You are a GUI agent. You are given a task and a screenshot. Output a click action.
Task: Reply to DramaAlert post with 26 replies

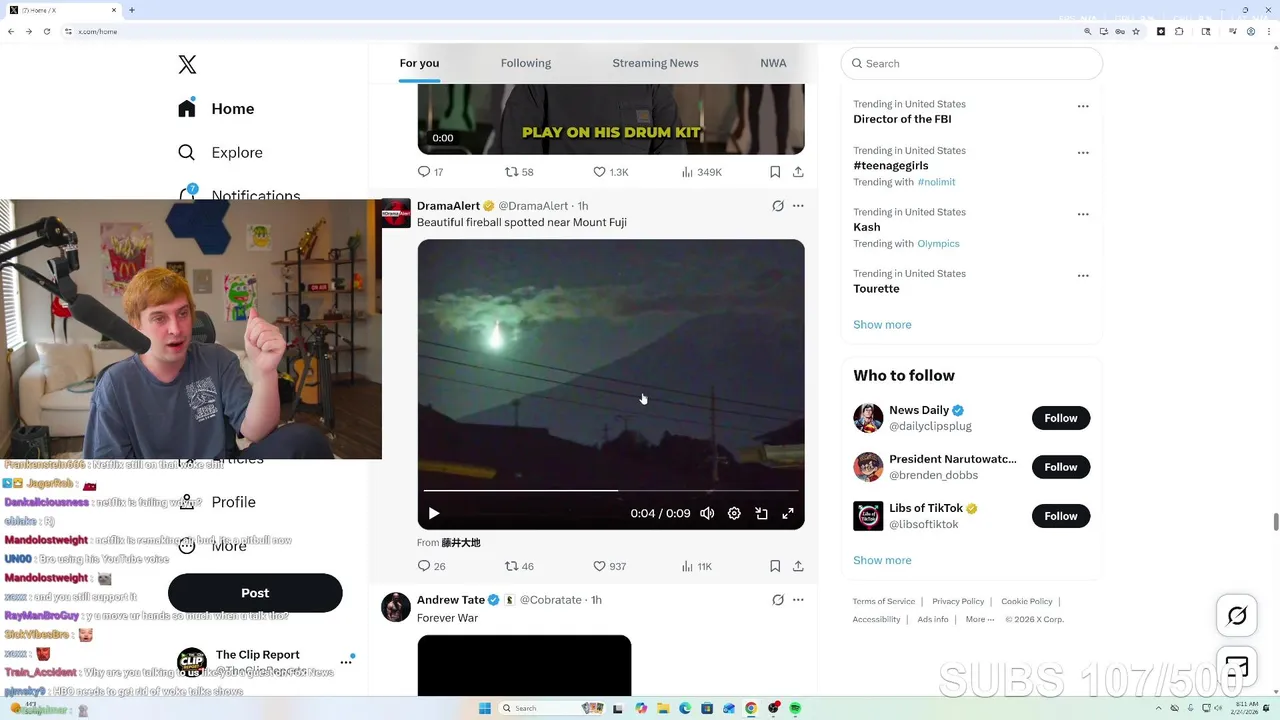431,566
